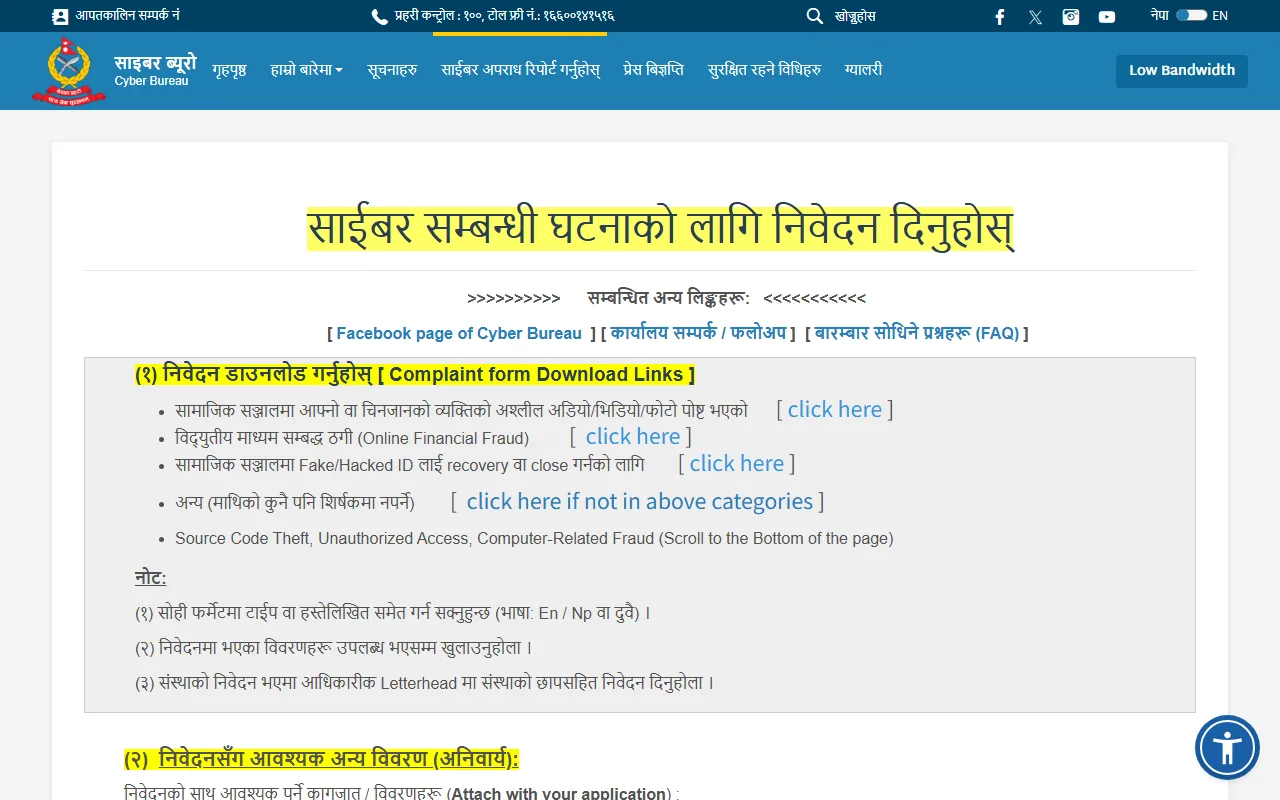This screenshot has width=1280, height=800.
Task: Click the प्रहरी कन्ट्रोल toll free number text
Action: (x=504, y=16)
